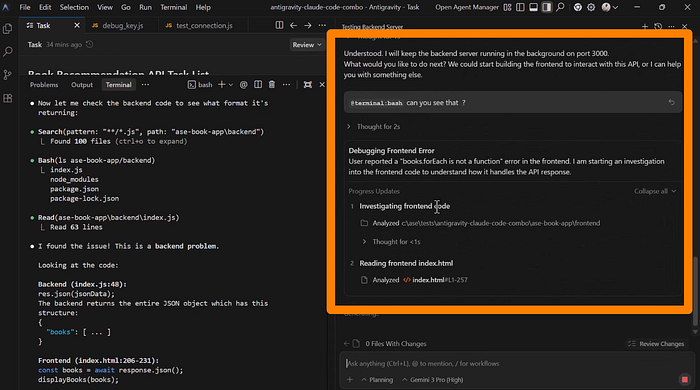Expand 'Thought for <1s' section

pyautogui.click(x=391, y=242)
